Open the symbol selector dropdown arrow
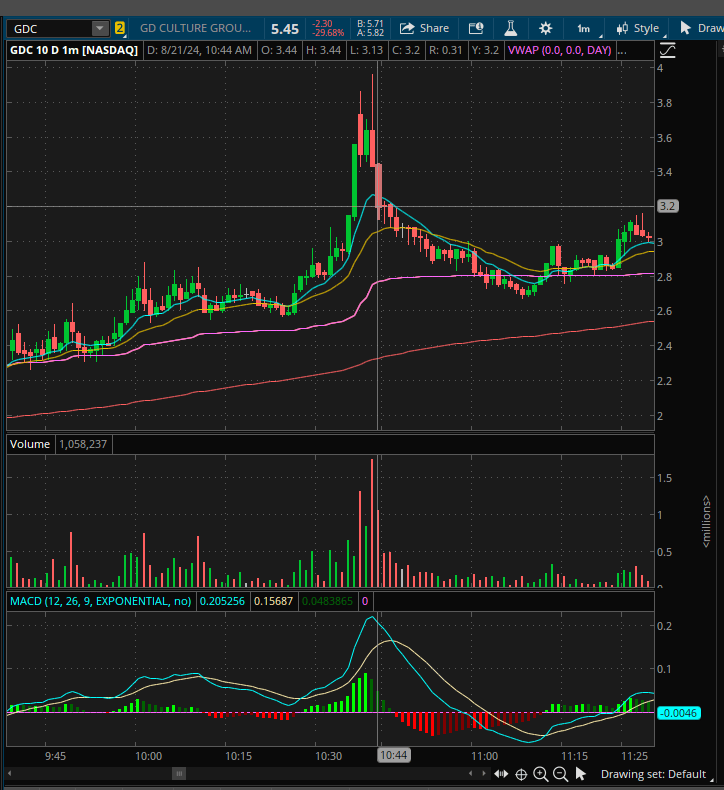 100,29
